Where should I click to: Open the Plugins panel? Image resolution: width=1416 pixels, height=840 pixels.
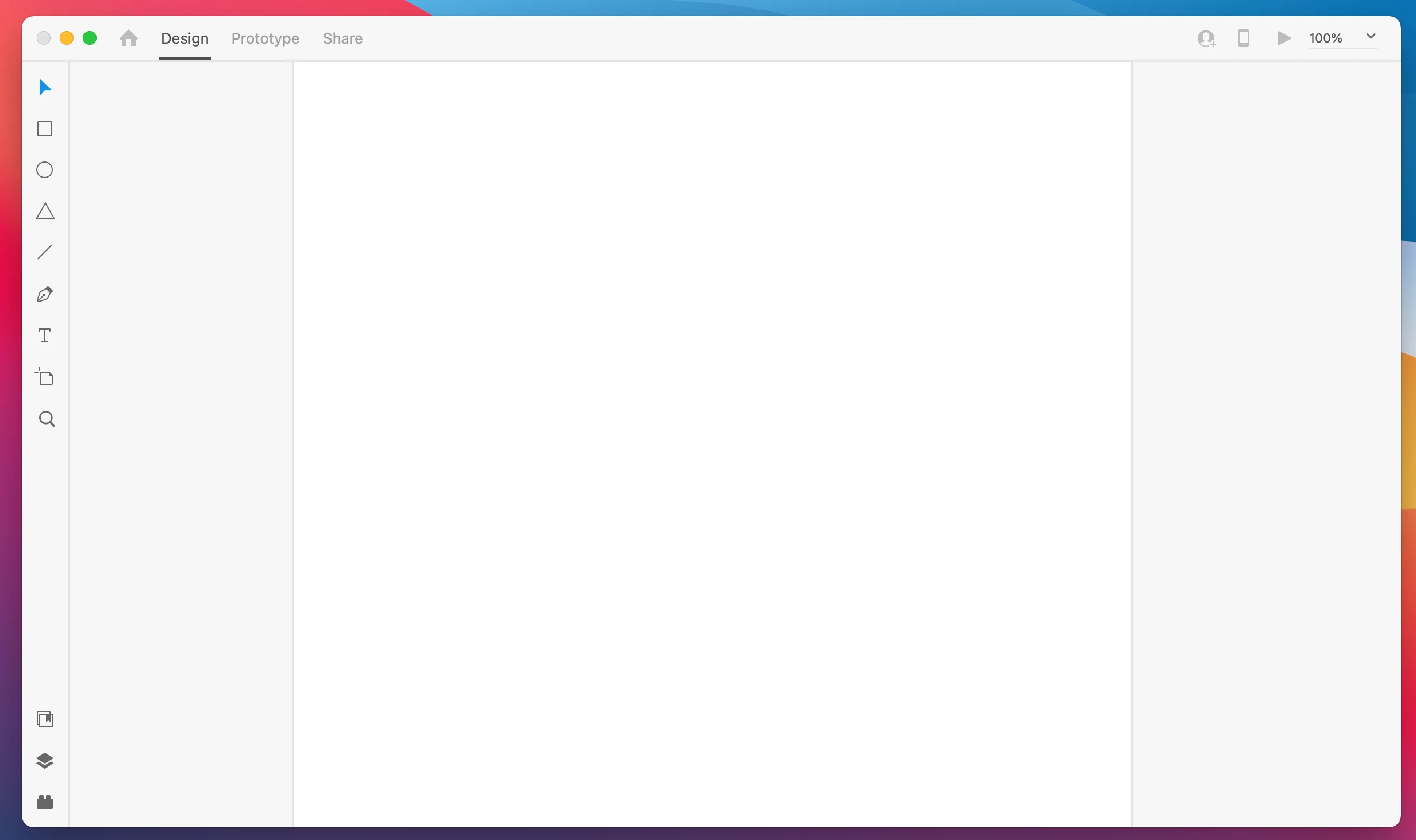[45, 802]
